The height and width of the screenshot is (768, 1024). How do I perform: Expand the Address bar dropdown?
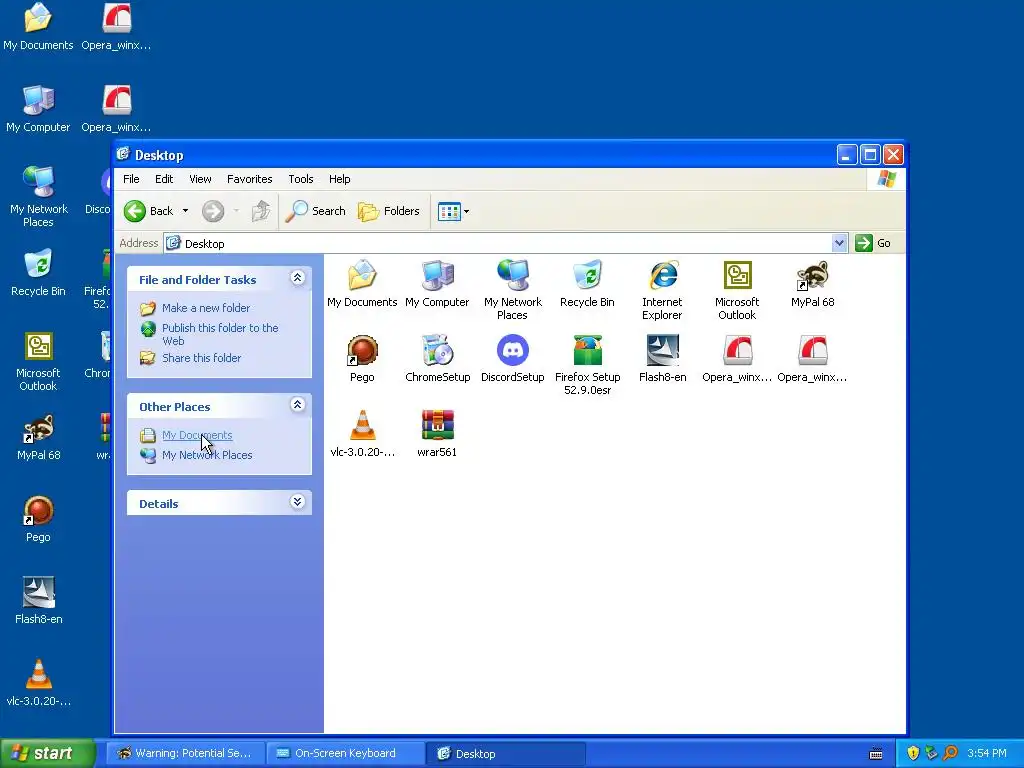click(x=839, y=243)
